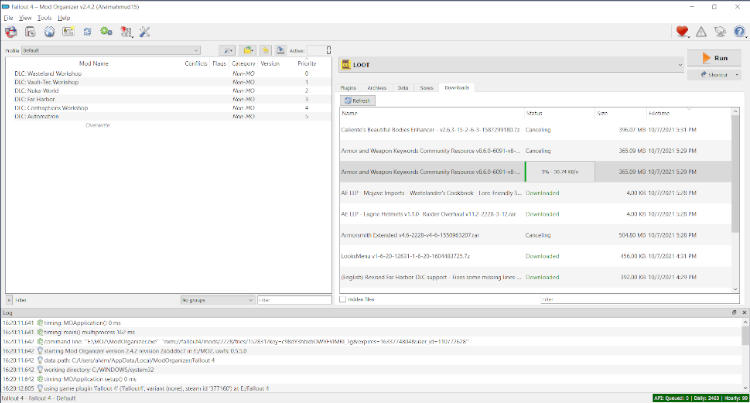This screenshot has height=403, width=750.
Task: Open the No groups dropdown
Action: pos(217,300)
